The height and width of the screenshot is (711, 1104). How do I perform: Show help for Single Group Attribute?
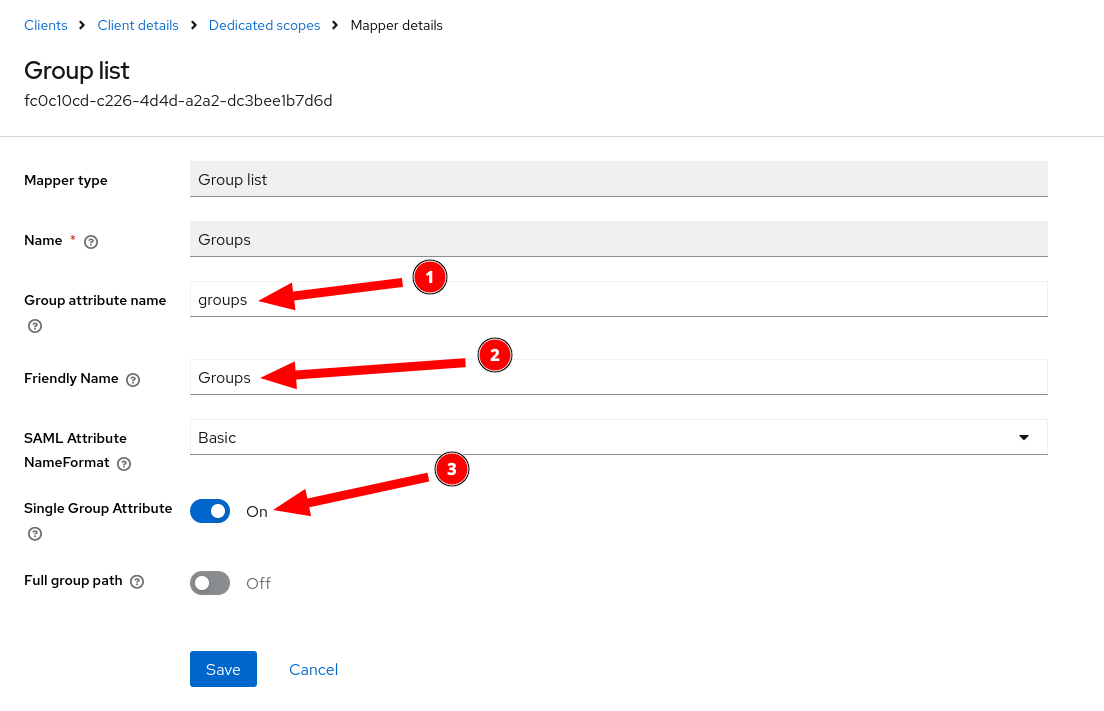(34, 534)
